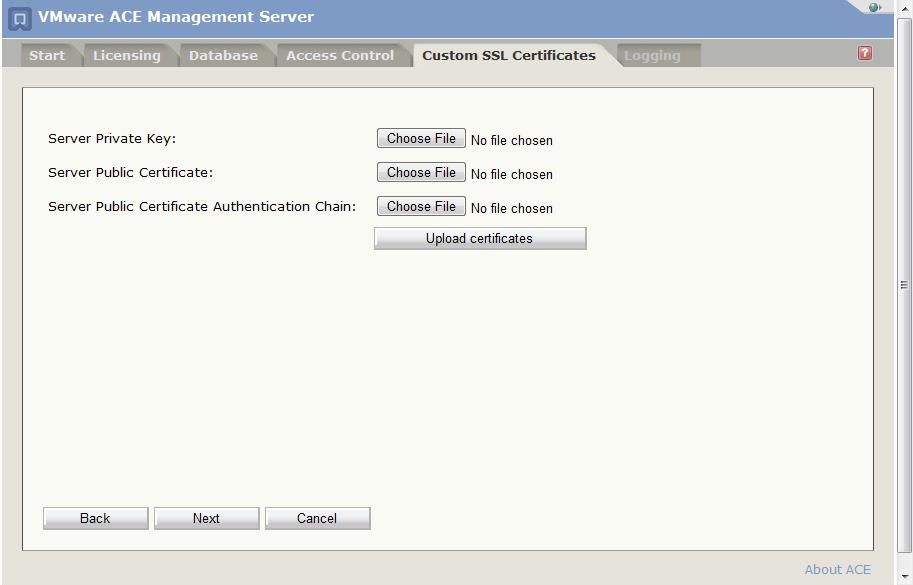Viewport: 913px width, 585px height.
Task: Choose file for Server Private Key
Action: click(421, 139)
